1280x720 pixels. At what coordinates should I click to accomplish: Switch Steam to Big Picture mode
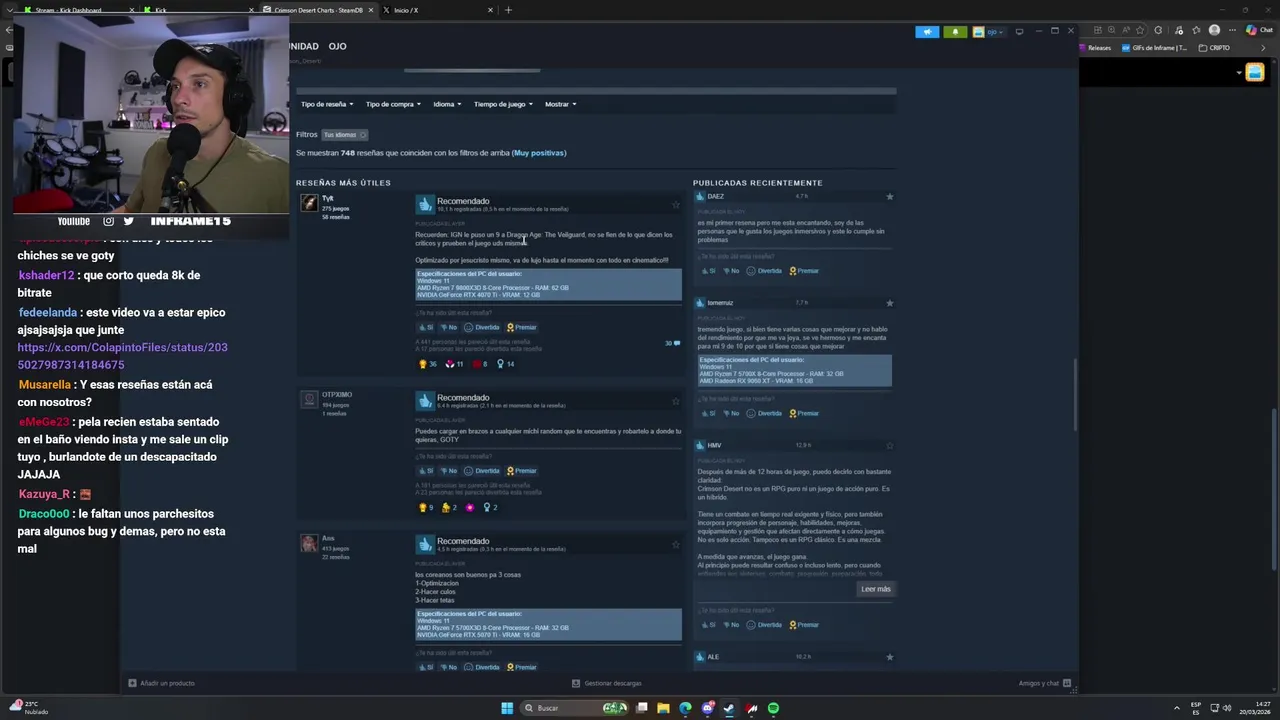point(1019,32)
